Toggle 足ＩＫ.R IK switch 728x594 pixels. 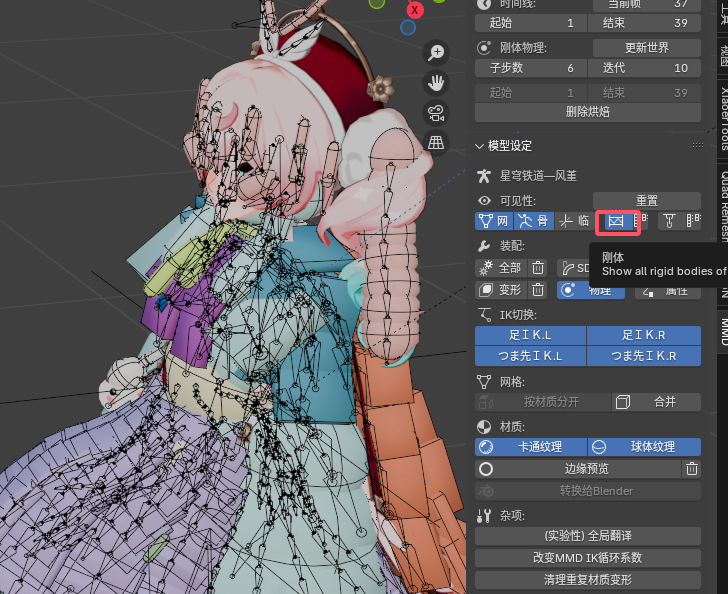tap(644, 335)
